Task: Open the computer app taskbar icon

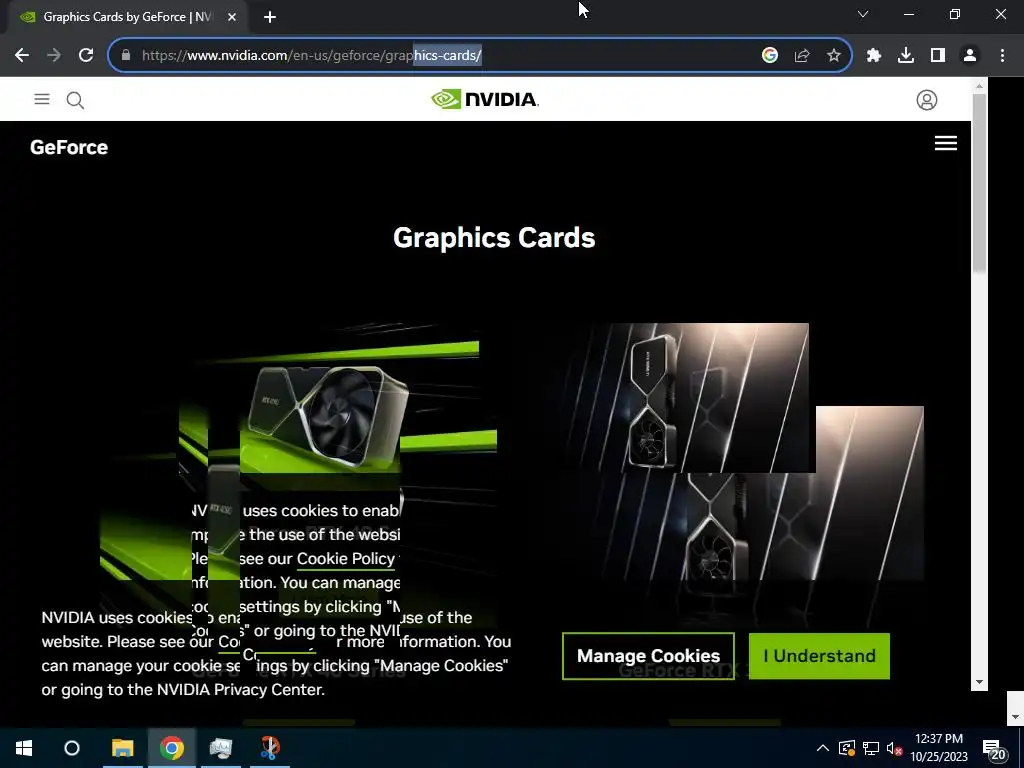Action: (x=221, y=748)
